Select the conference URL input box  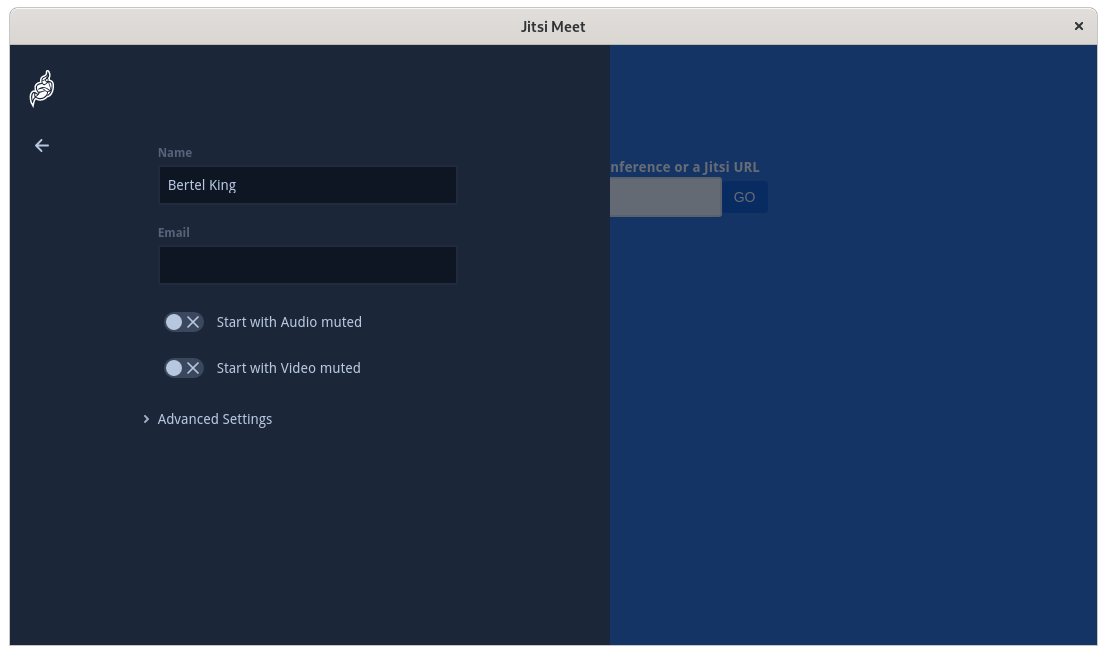coord(665,197)
